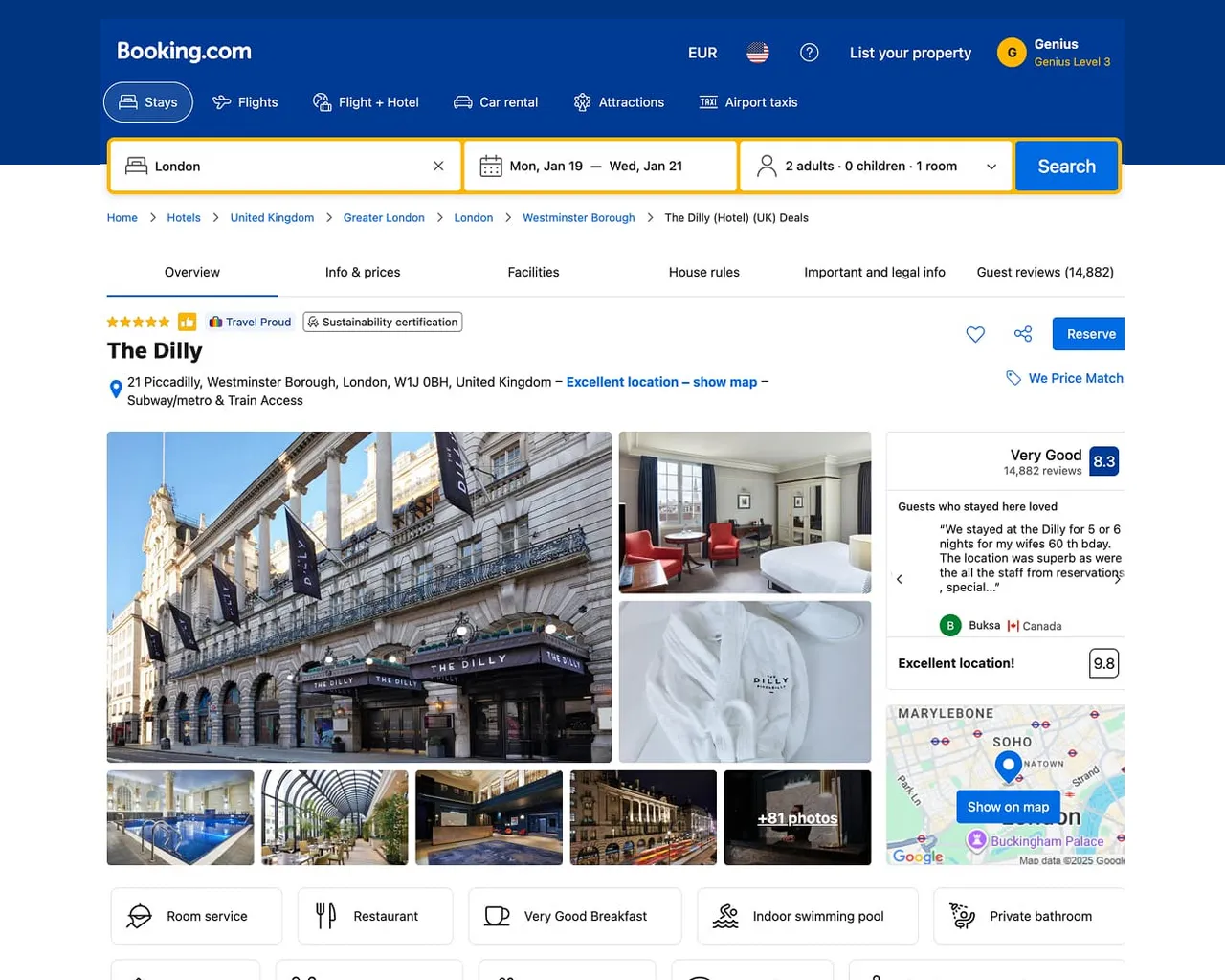The height and width of the screenshot is (980, 1225).
Task: Click the Reserve button
Action: click(x=1089, y=334)
